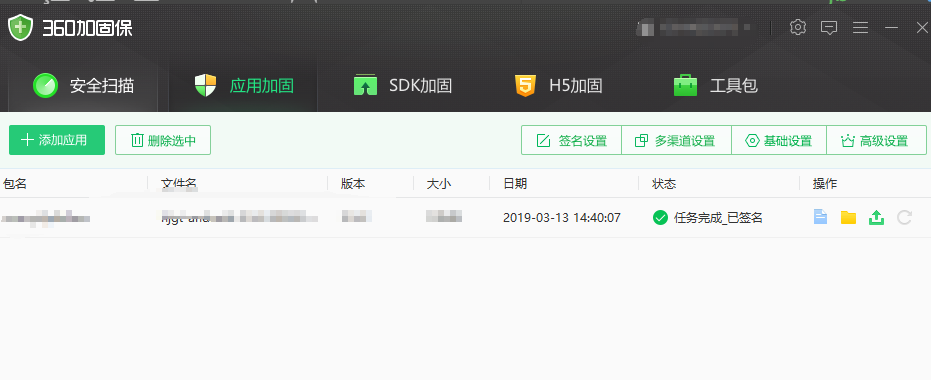Click the 删除选中 button
931x380 pixels.
pyautogui.click(x=163, y=140)
